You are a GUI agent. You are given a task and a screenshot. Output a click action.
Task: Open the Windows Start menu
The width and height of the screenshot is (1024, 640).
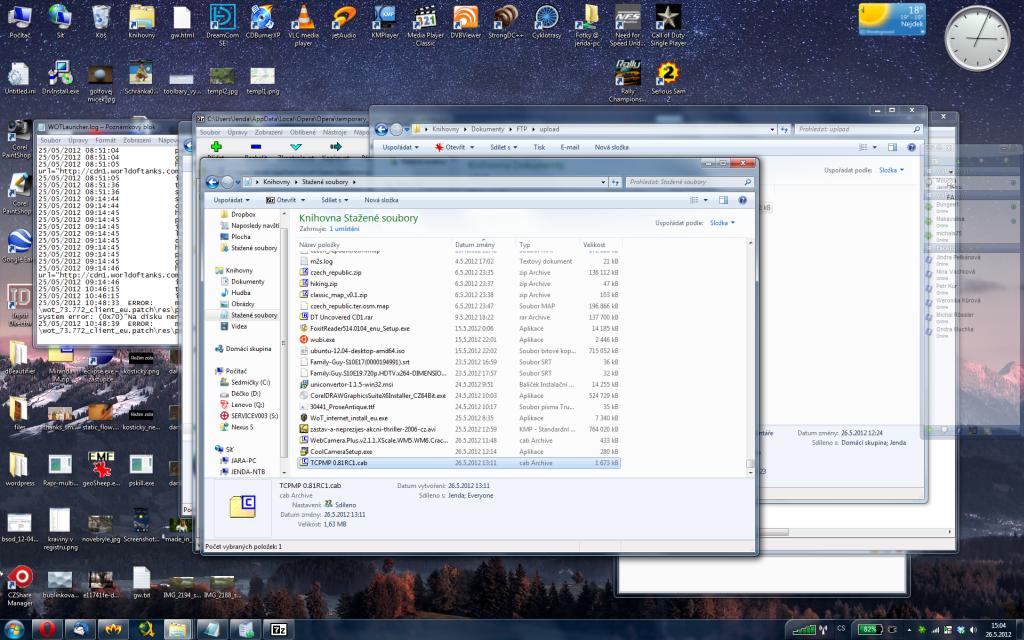click(13, 630)
